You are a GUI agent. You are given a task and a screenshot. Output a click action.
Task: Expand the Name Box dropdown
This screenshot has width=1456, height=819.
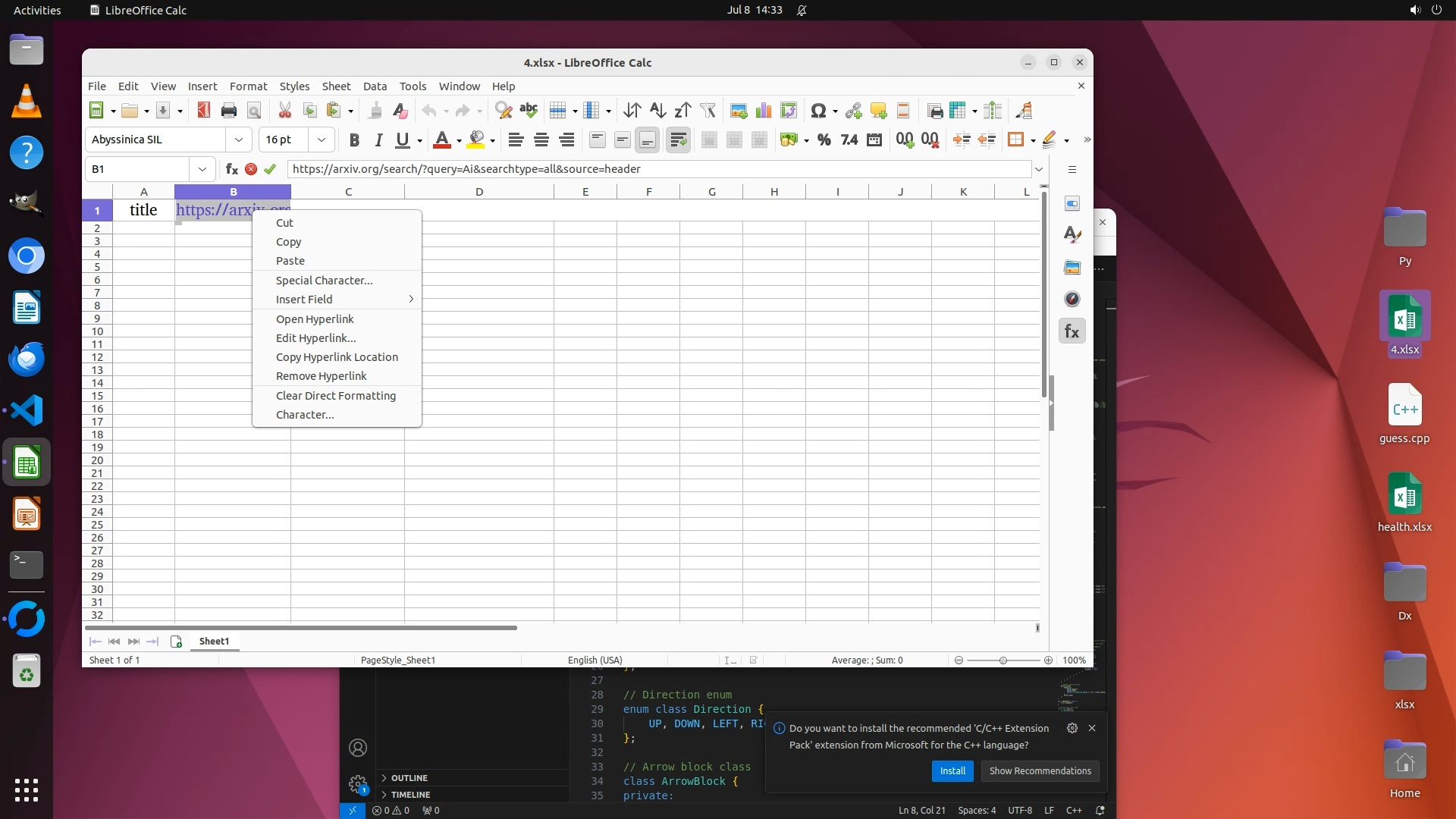pos(202,169)
